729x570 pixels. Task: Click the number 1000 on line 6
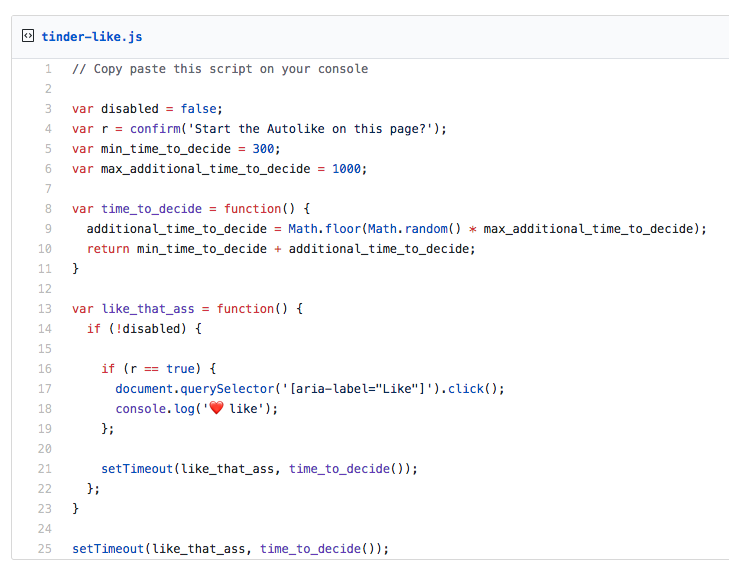(x=346, y=169)
